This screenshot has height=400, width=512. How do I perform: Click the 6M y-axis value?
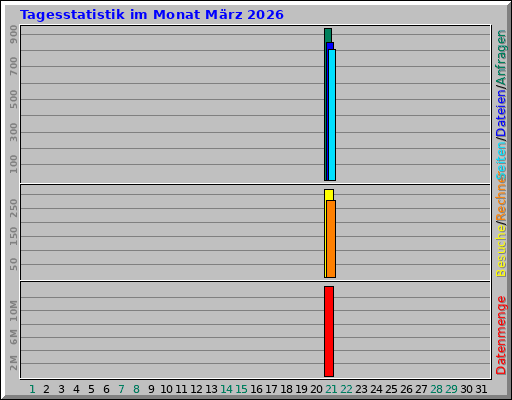click(x=14, y=337)
